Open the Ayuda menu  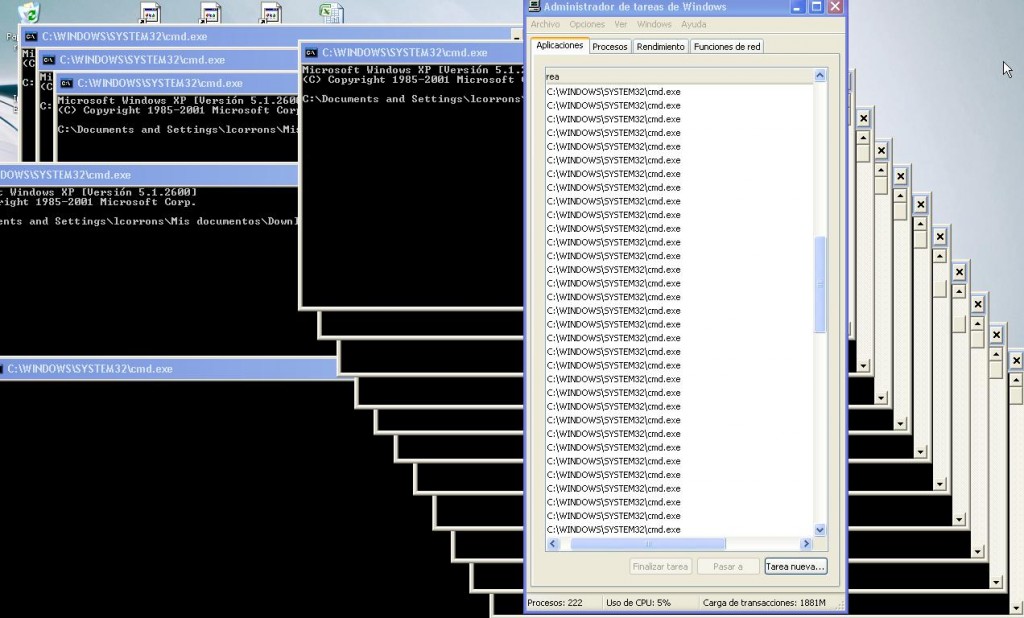tap(694, 24)
